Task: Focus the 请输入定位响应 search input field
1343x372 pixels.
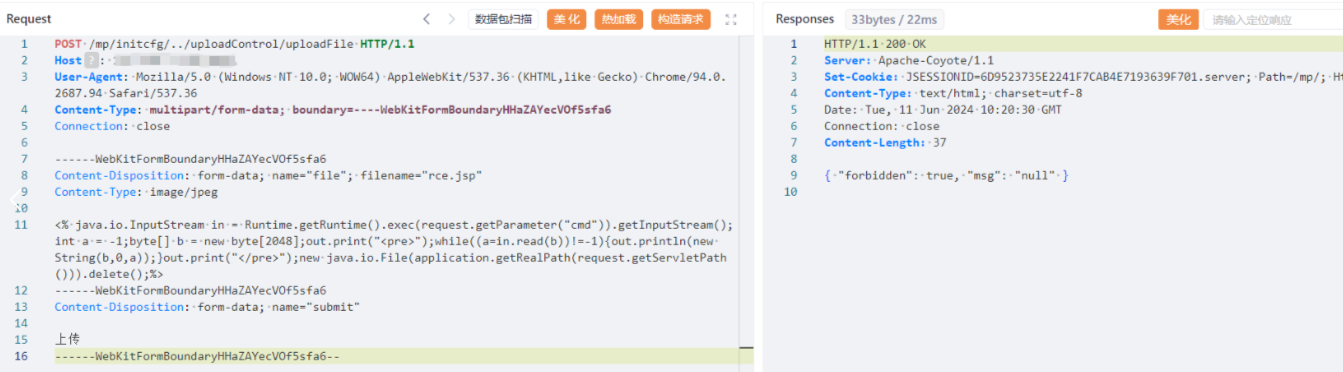Action: (x=1273, y=19)
